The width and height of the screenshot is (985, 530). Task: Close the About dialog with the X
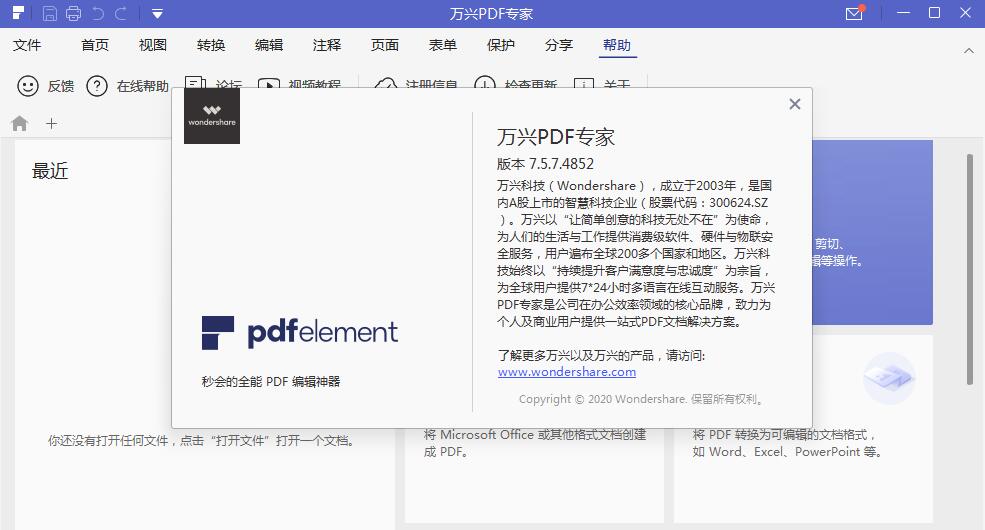(x=795, y=104)
